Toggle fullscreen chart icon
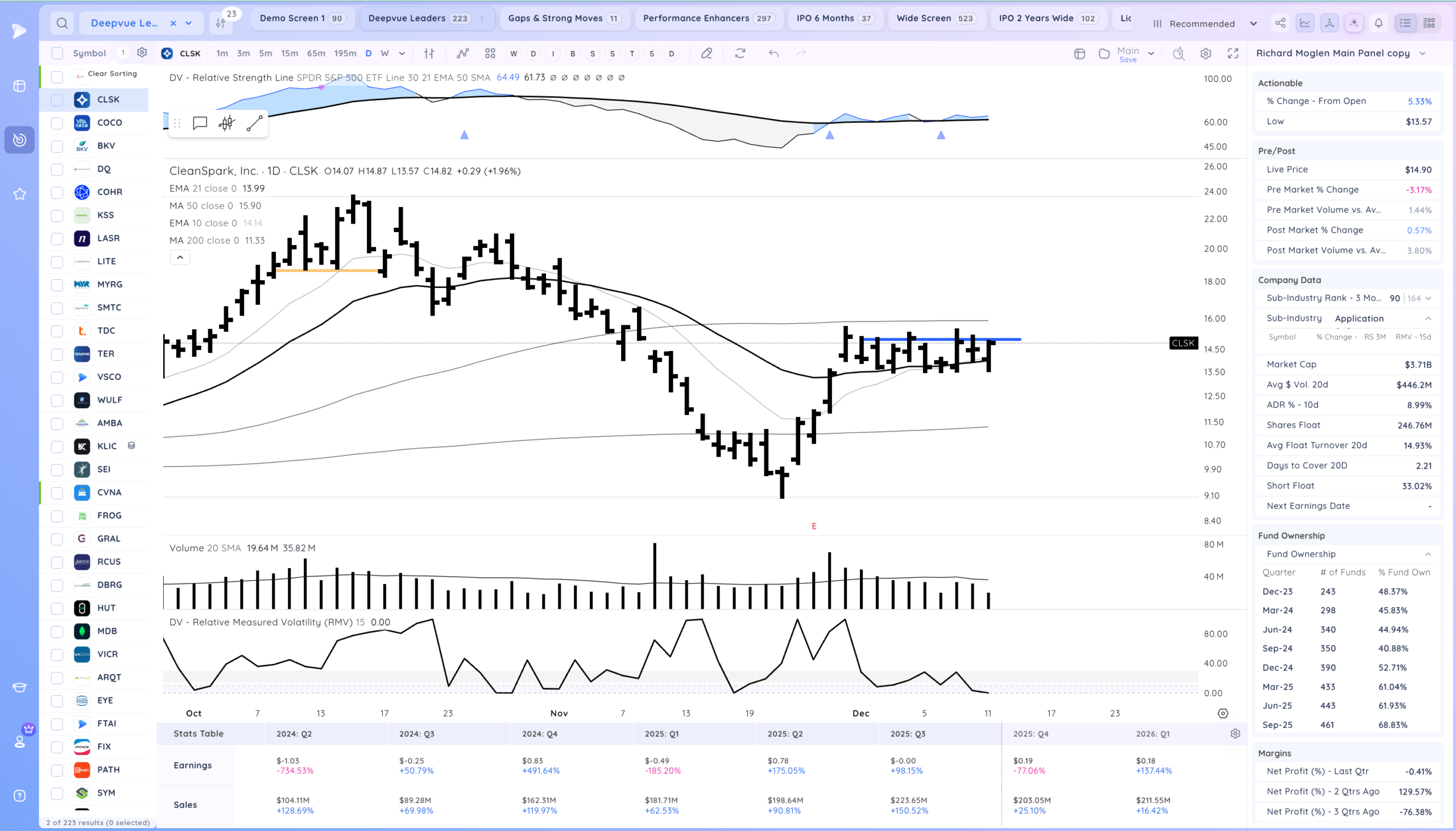This screenshot has height=831, width=1456. [1233, 53]
